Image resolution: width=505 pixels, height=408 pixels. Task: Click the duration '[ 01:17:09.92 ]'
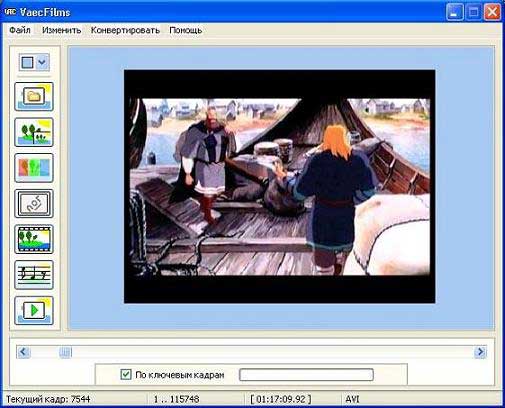pos(281,399)
